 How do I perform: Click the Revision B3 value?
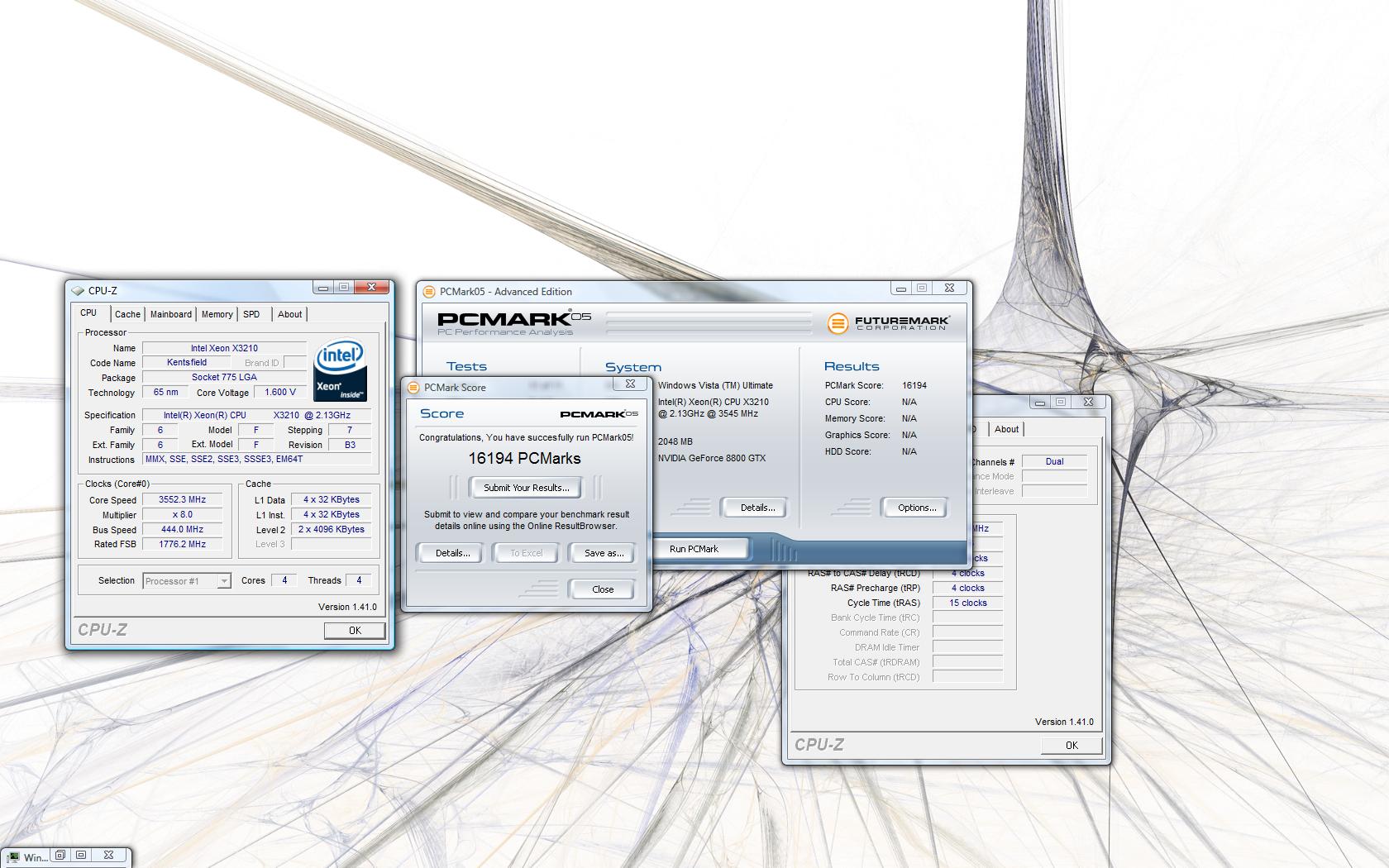(x=350, y=445)
